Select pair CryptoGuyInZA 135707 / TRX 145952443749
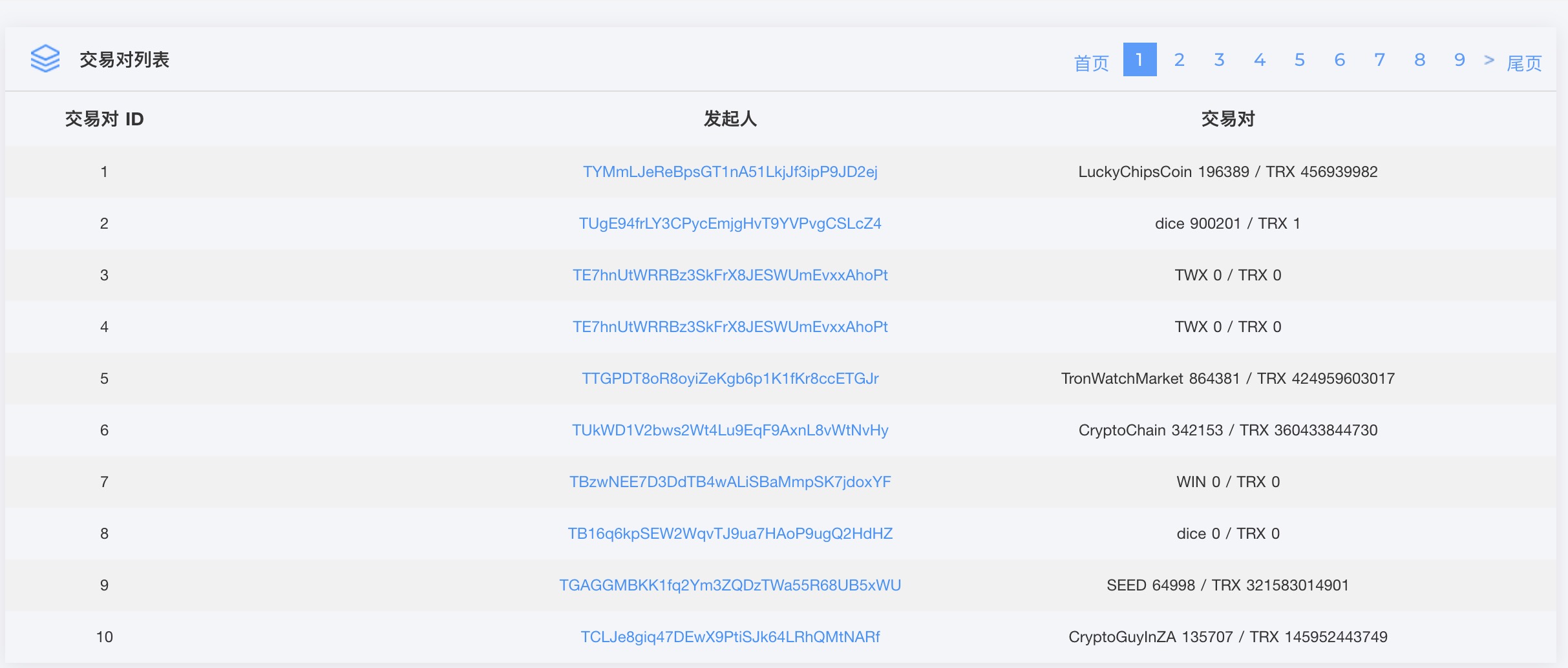Image resolution: width=1568 pixels, height=668 pixels. click(x=1228, y=637)
